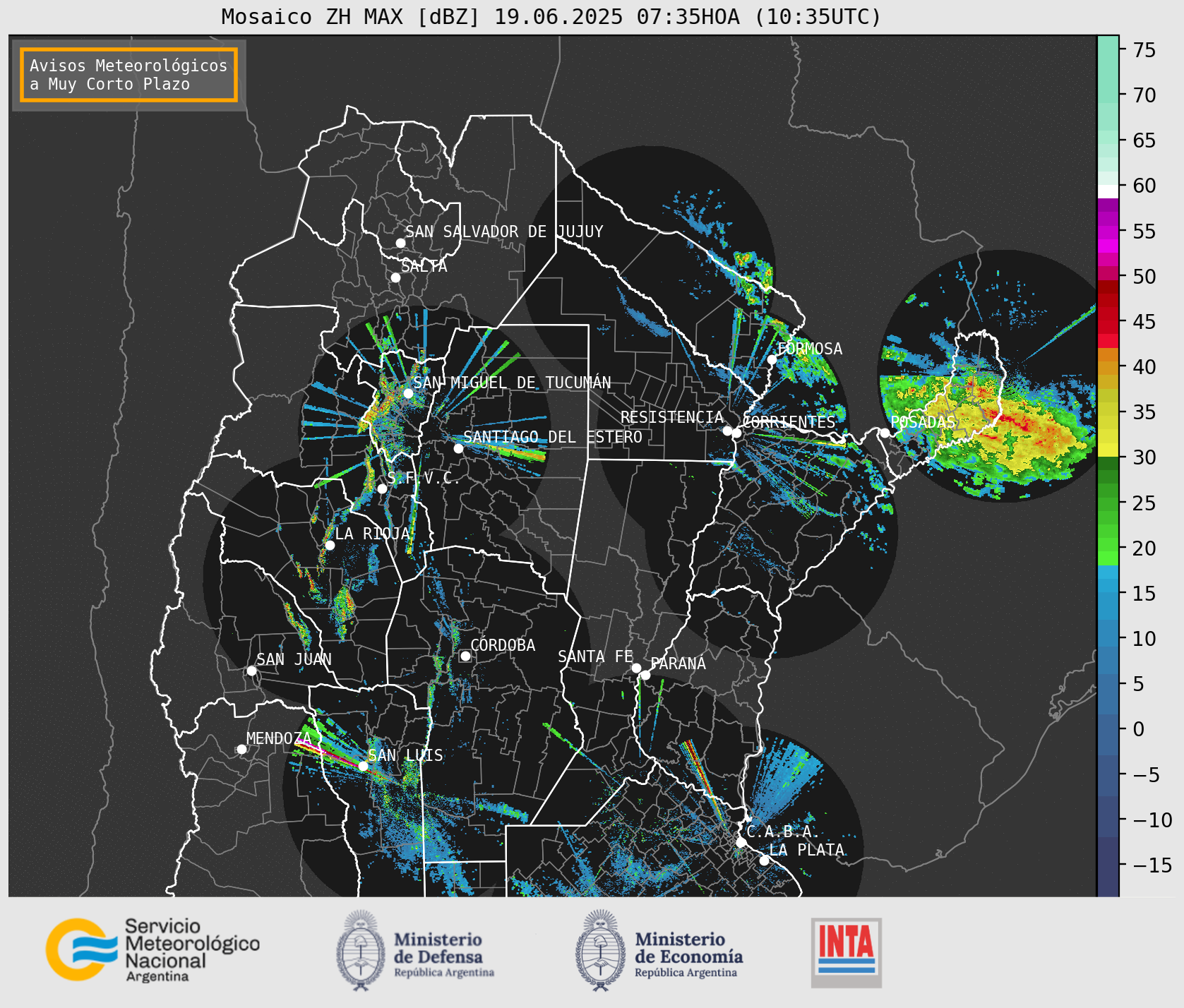Click the Formosa city marker
This screenshot has width=1184, height=1008.
[772, 359]
